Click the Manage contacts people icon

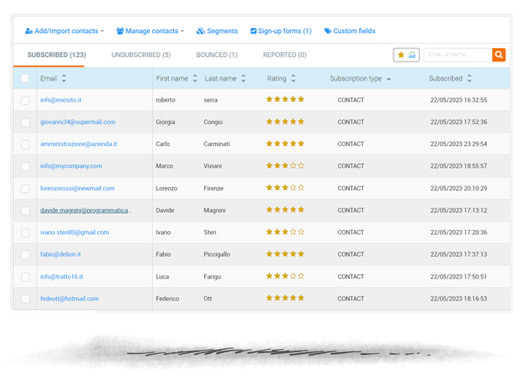click(x=120, y=31)
